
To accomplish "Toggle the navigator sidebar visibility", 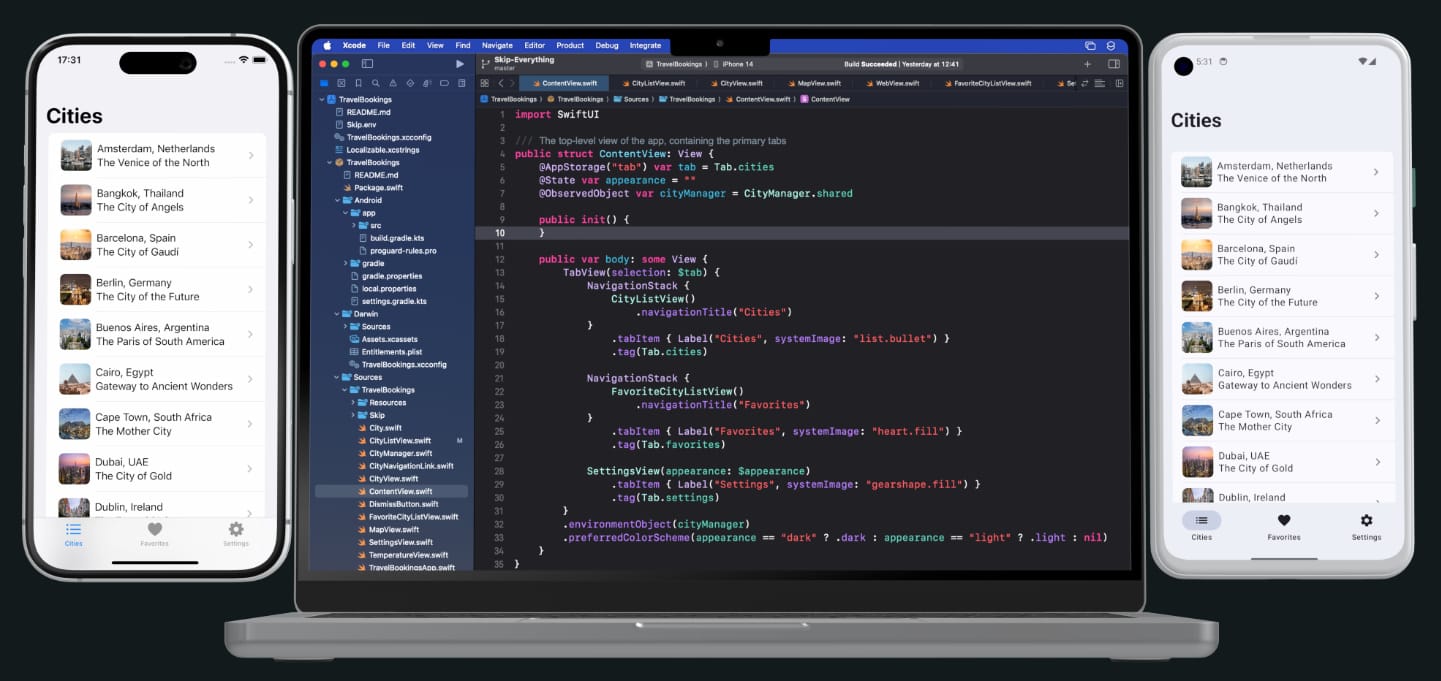I will tap(368, 63).
